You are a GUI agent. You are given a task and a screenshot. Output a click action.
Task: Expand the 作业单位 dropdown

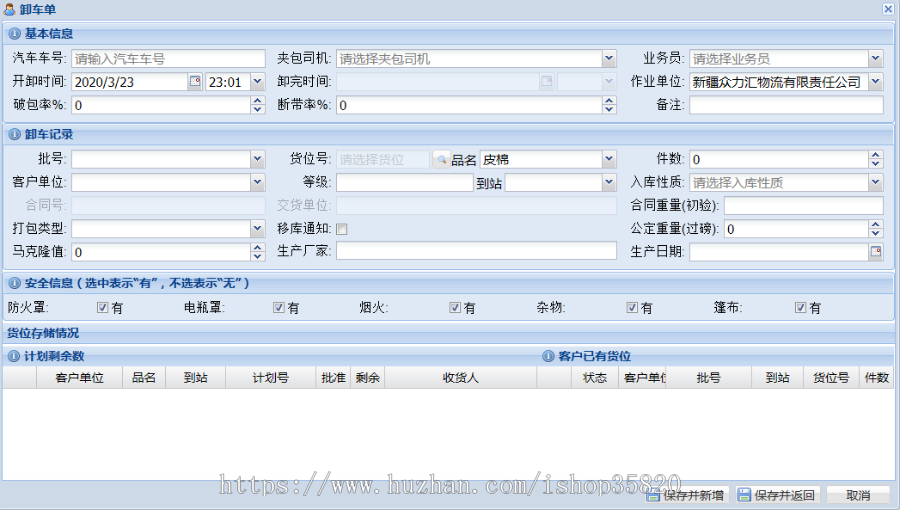click(x=875, y=81)
